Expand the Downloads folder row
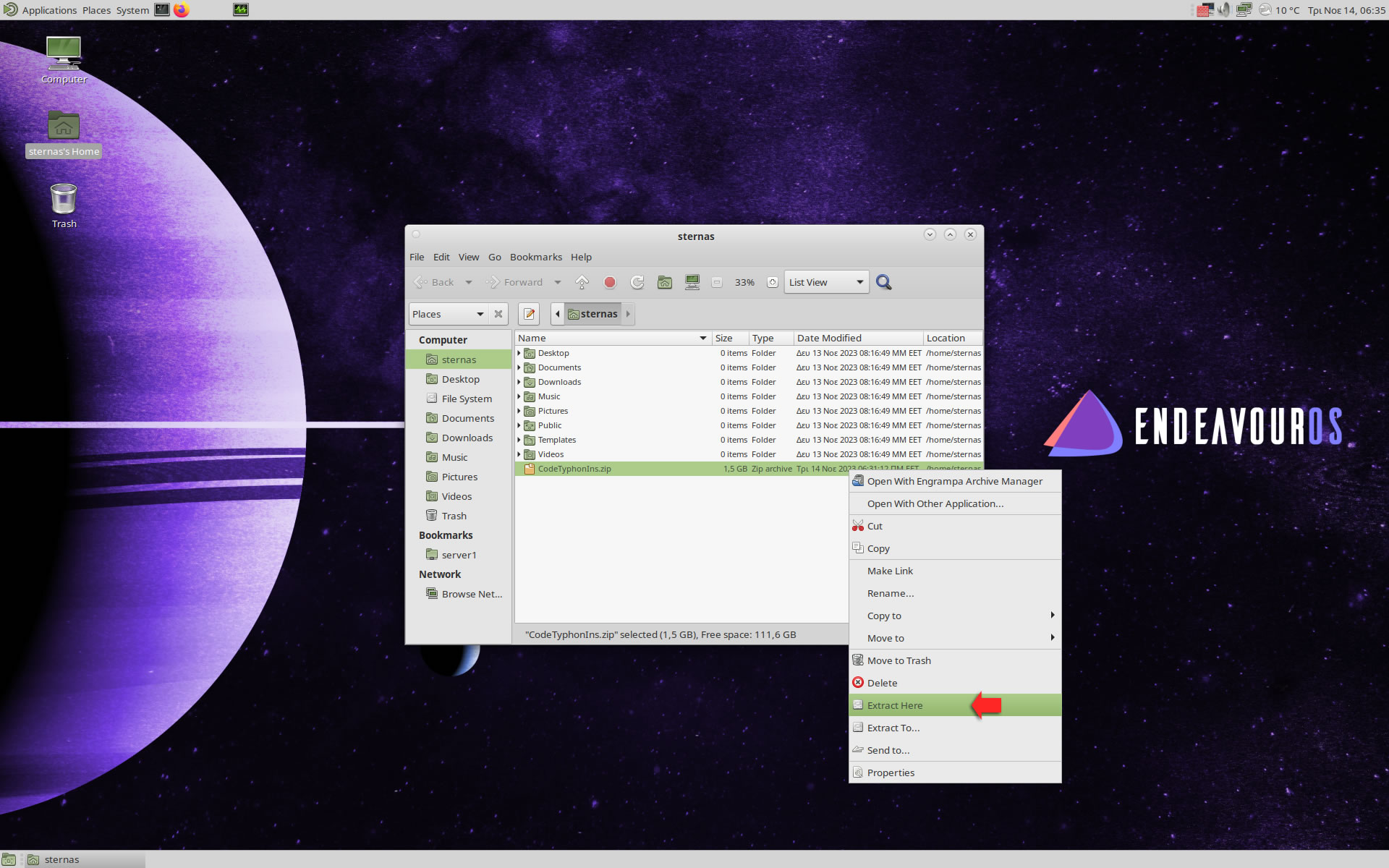The width and height of the screenshot is (1389, 868). (x=519, y=382)
